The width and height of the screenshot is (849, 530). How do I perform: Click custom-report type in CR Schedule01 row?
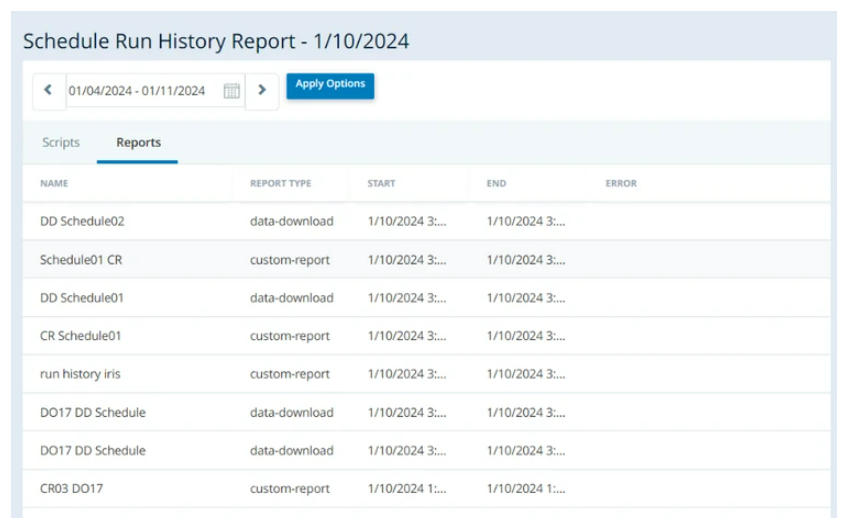coord(290,336)
